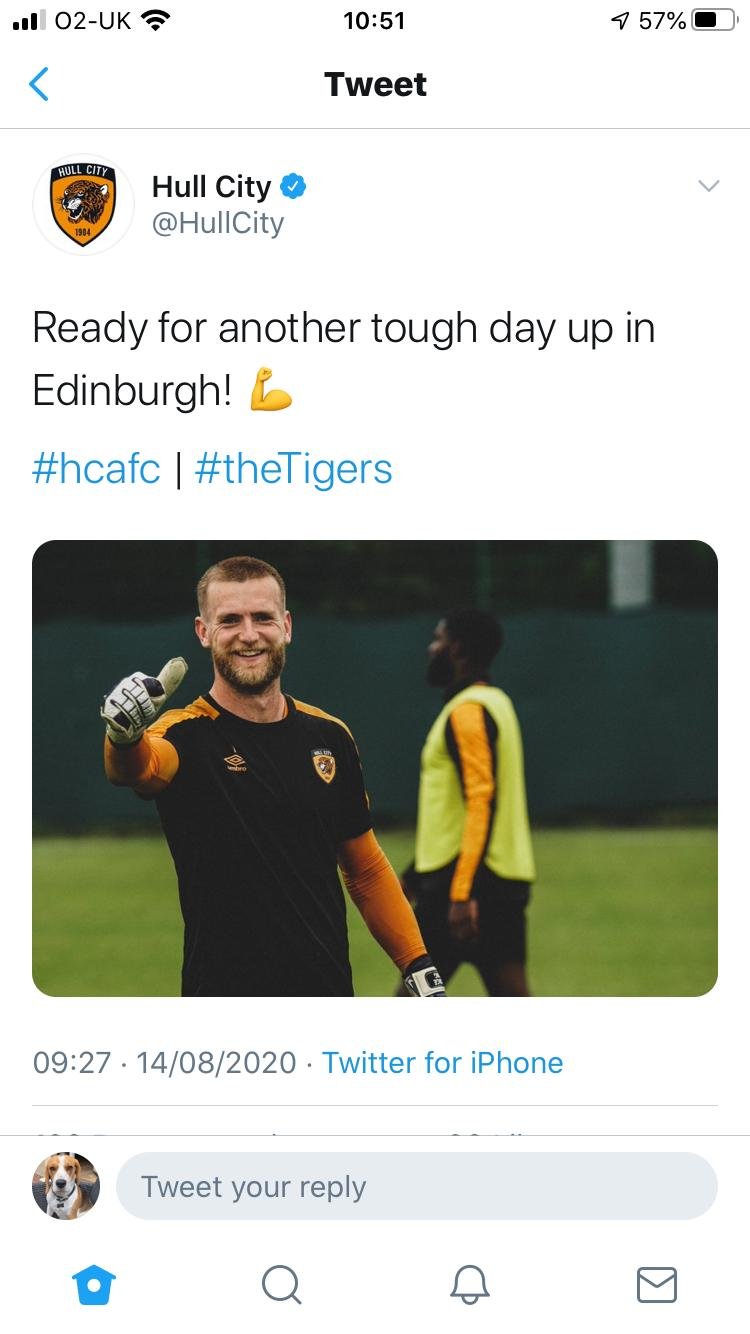Tap the back arrow to leave the tweet
Viewport: 750px width, 1334px height.
click(x=39, y=84)
